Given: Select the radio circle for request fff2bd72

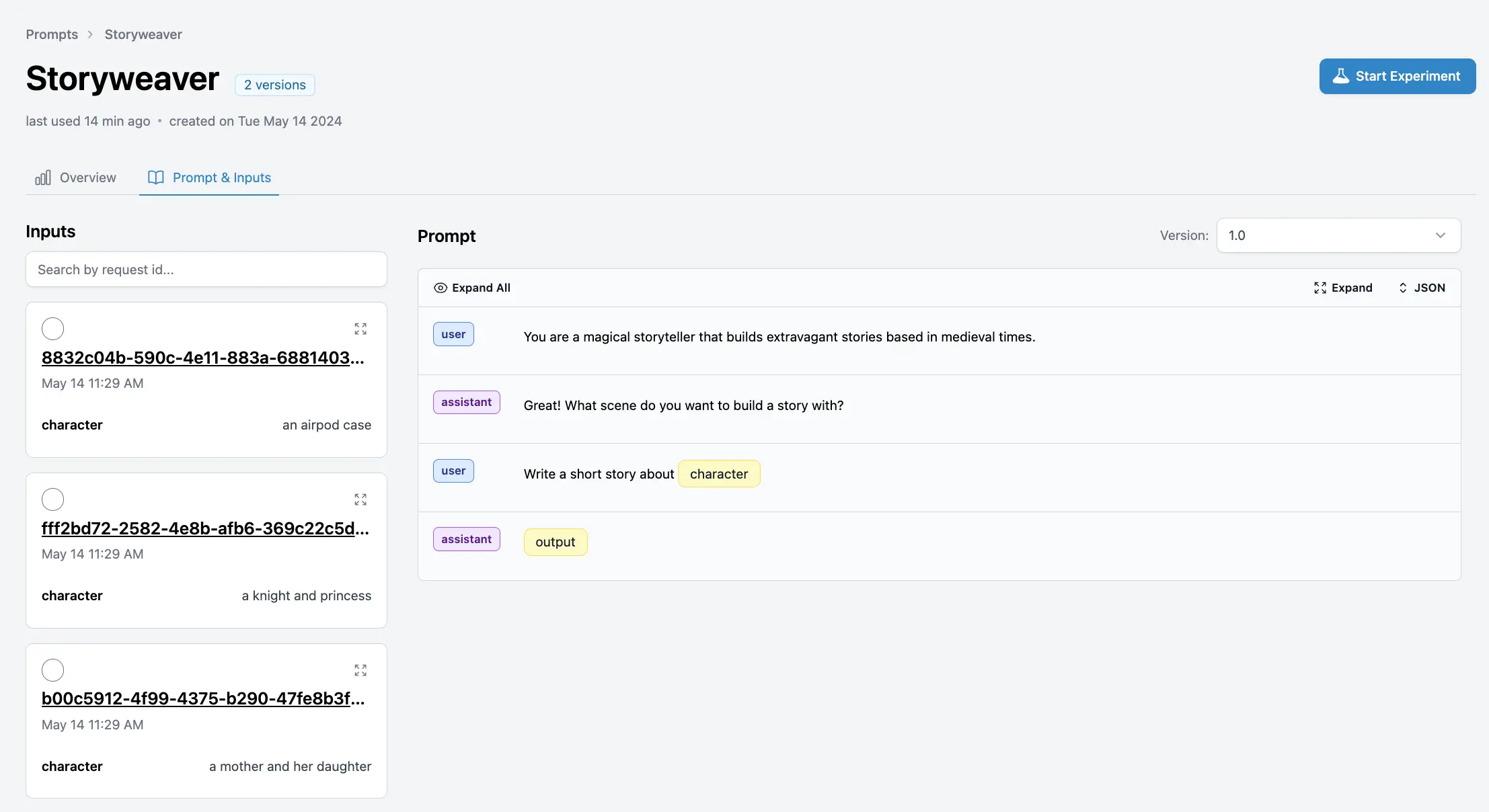Looking at the screenshot, I should 52,499.
